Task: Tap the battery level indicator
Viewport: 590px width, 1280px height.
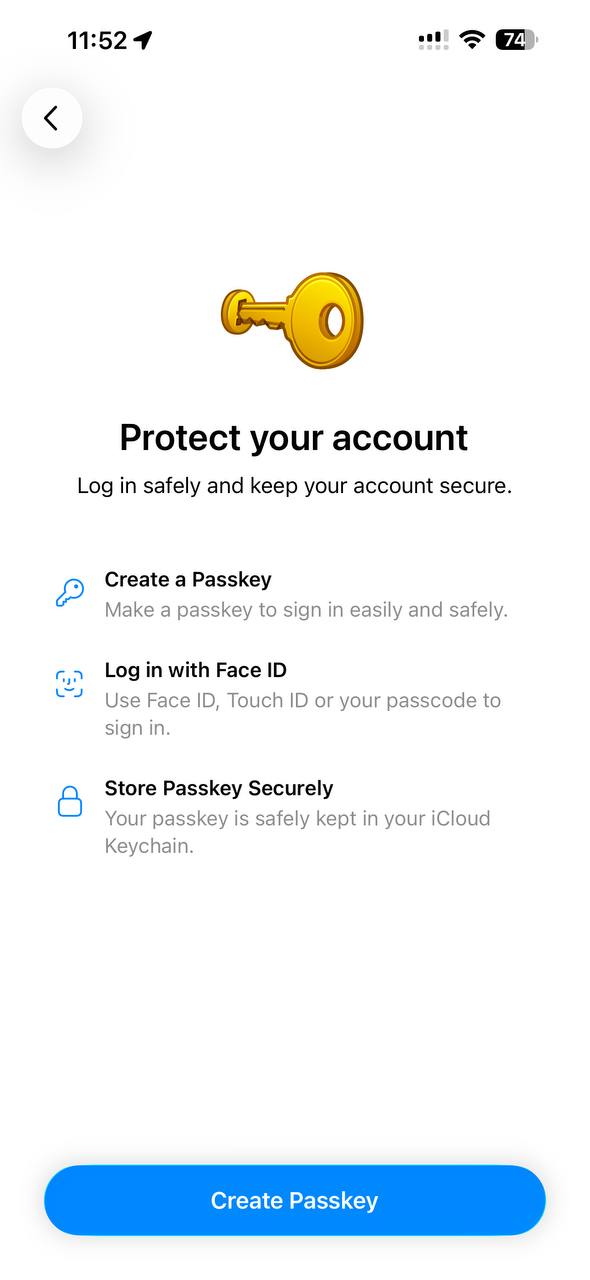Action: click(516, 40)
